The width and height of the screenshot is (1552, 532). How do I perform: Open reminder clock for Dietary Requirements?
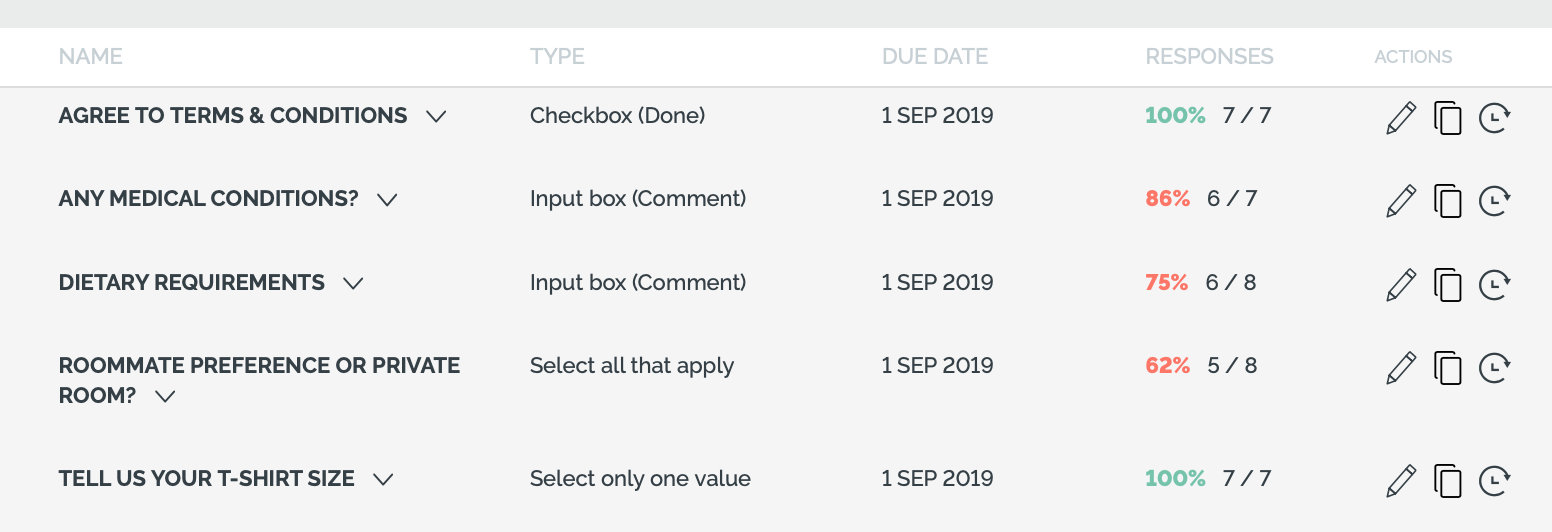point(1494,286)
